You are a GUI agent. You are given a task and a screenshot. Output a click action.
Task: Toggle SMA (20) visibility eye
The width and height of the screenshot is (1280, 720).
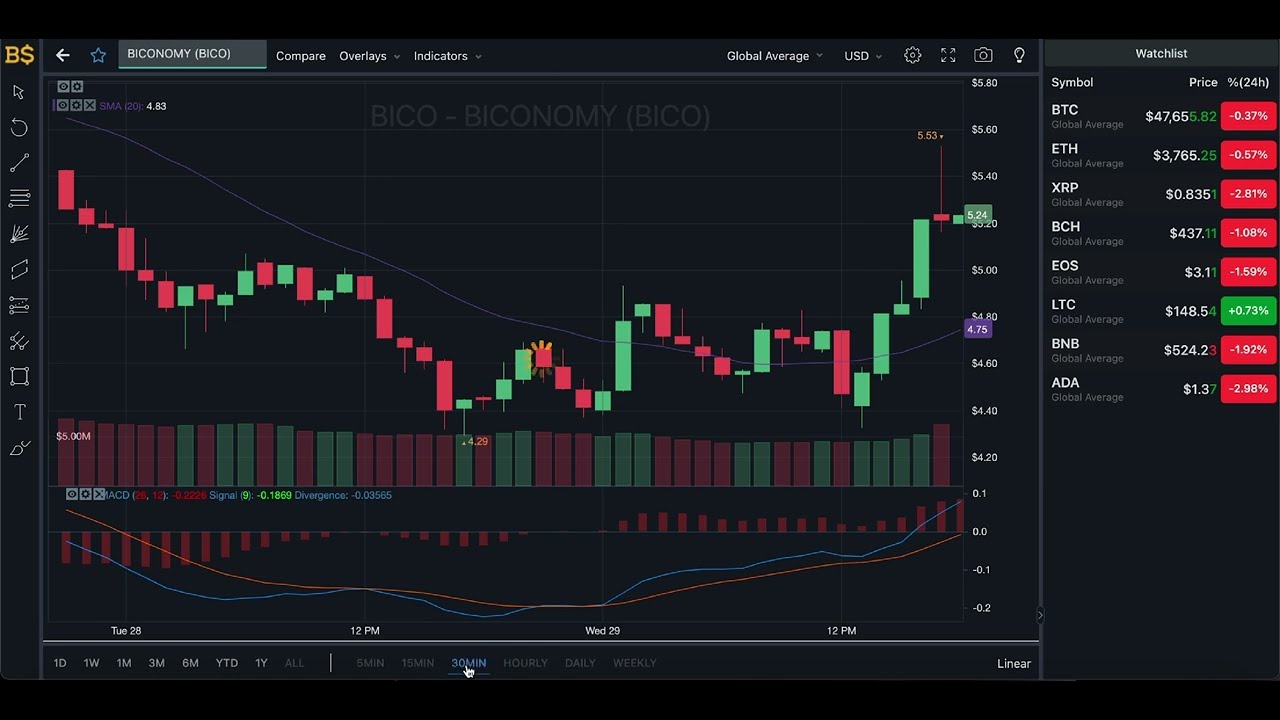click(62, 105)
